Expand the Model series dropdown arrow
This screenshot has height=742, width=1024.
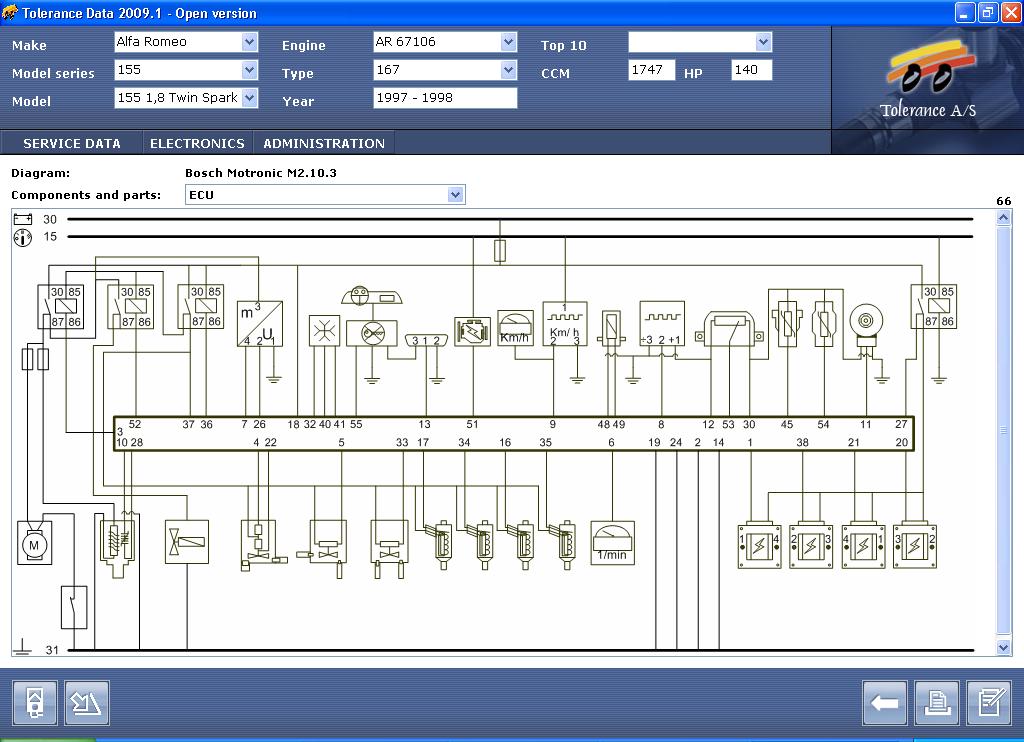249,70
